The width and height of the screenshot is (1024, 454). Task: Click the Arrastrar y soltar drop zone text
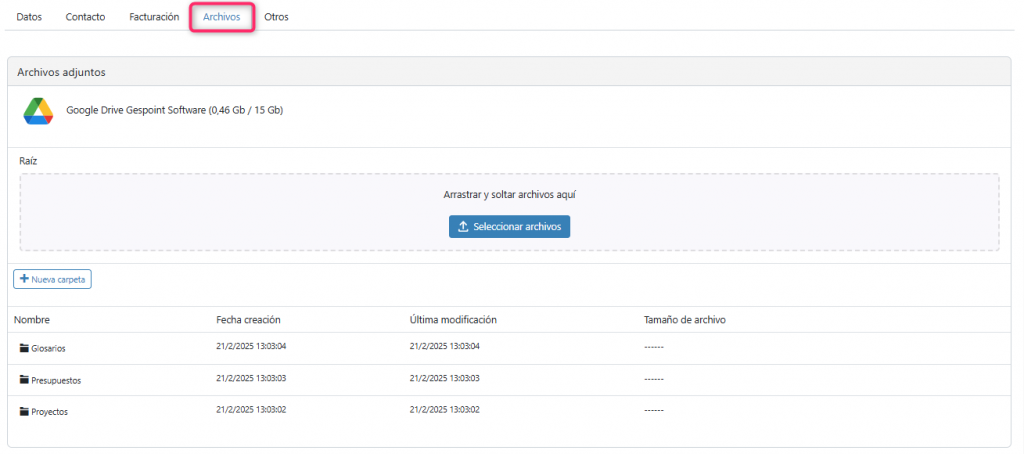point(509,195)
